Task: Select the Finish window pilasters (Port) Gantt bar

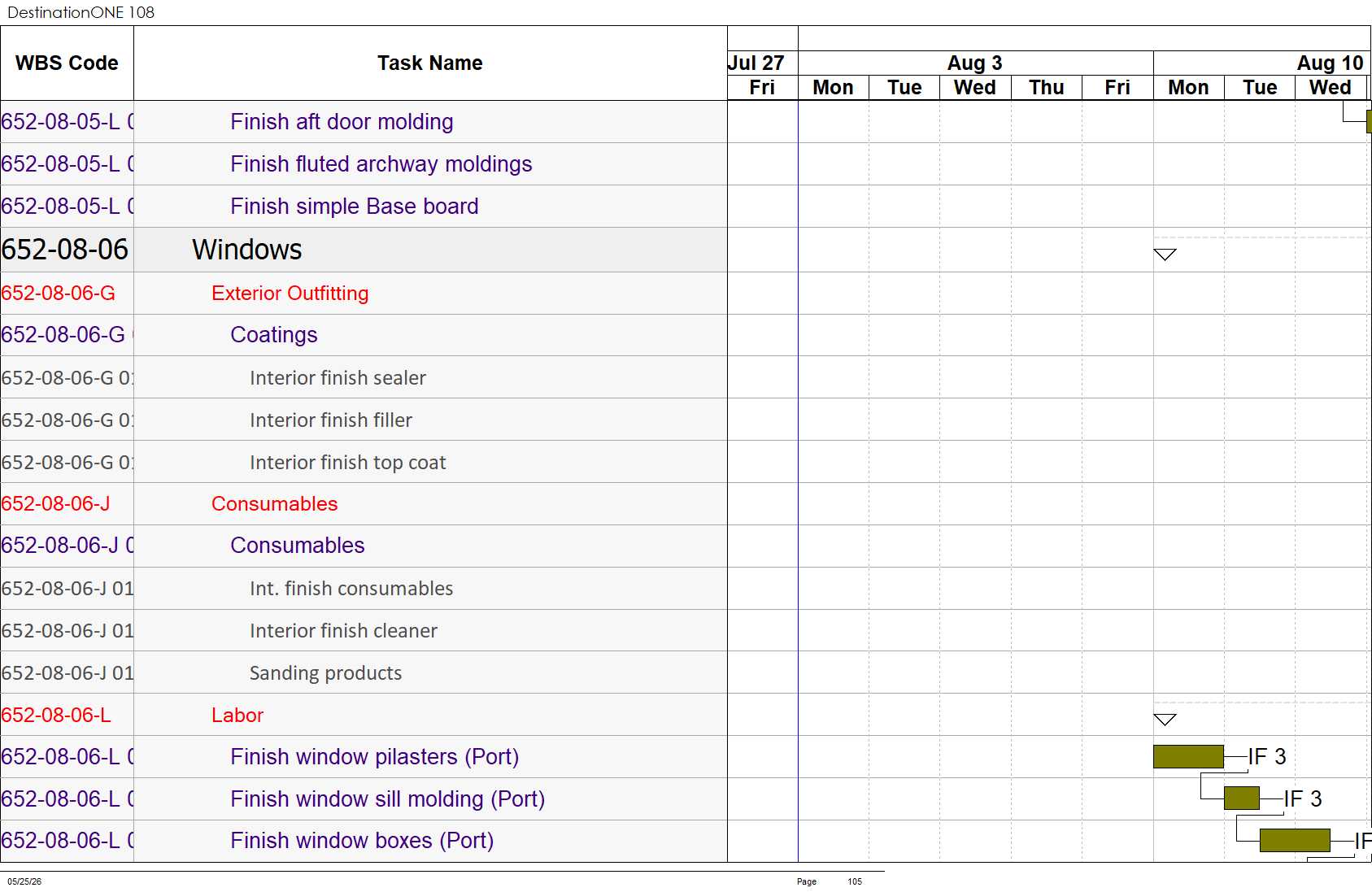Action: coord(1188,756)
